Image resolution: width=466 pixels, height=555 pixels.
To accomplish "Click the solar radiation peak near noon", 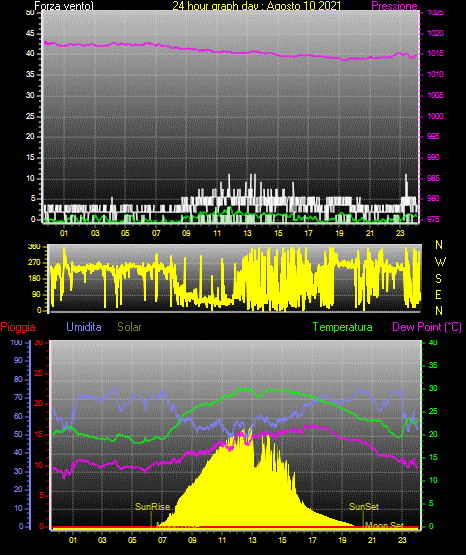I will tap(243, 434).
